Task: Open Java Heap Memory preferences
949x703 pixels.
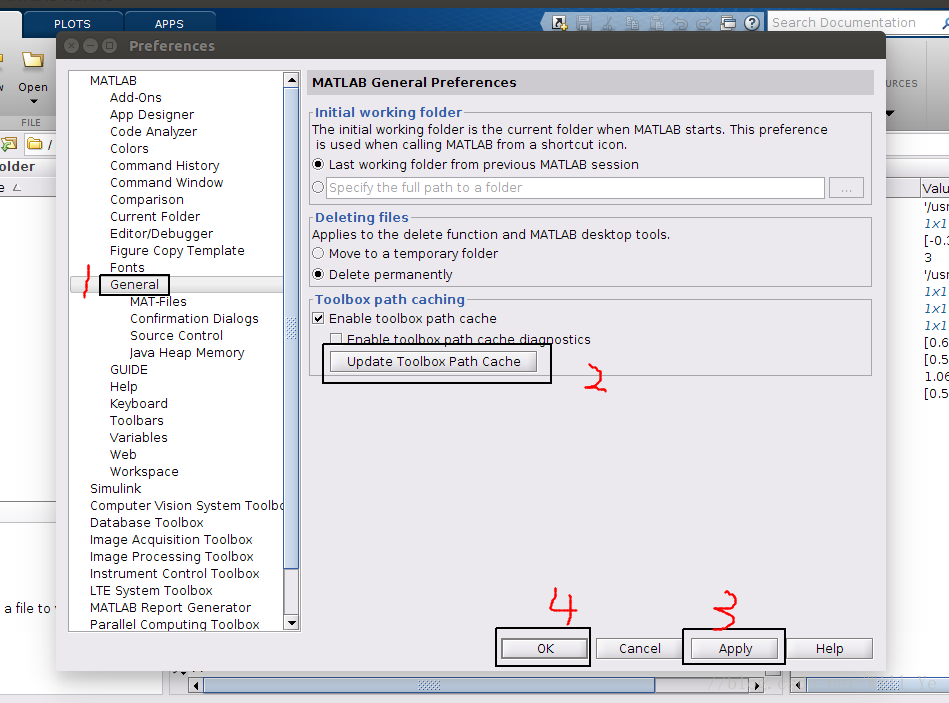Action: (x=187, y=353)
